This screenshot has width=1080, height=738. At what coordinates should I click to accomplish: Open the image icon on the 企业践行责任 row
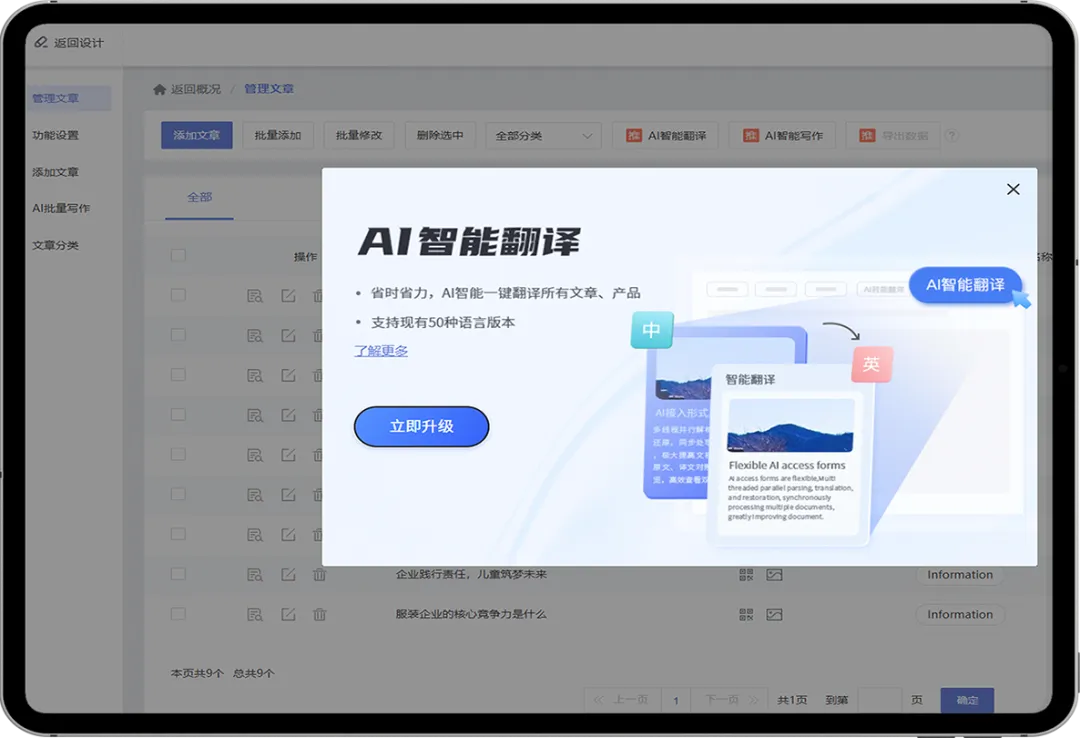click(774, 575)
